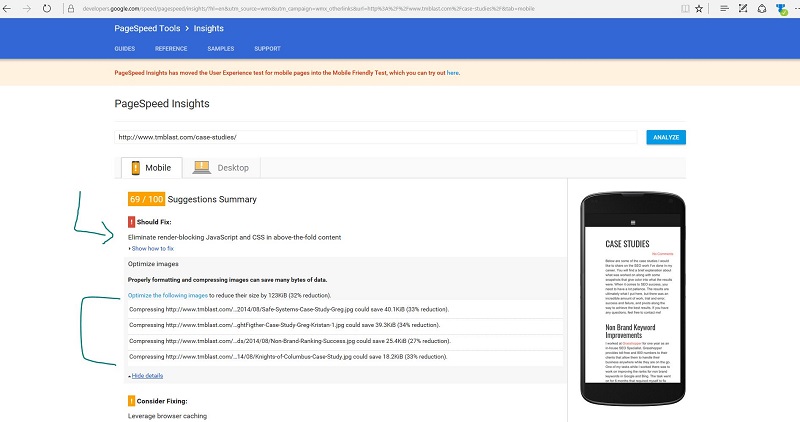Image resolution: width=800 pixels, height=422 pixels.
Task: Focus the tmblast.com URL input field
Action: point(376,137)
